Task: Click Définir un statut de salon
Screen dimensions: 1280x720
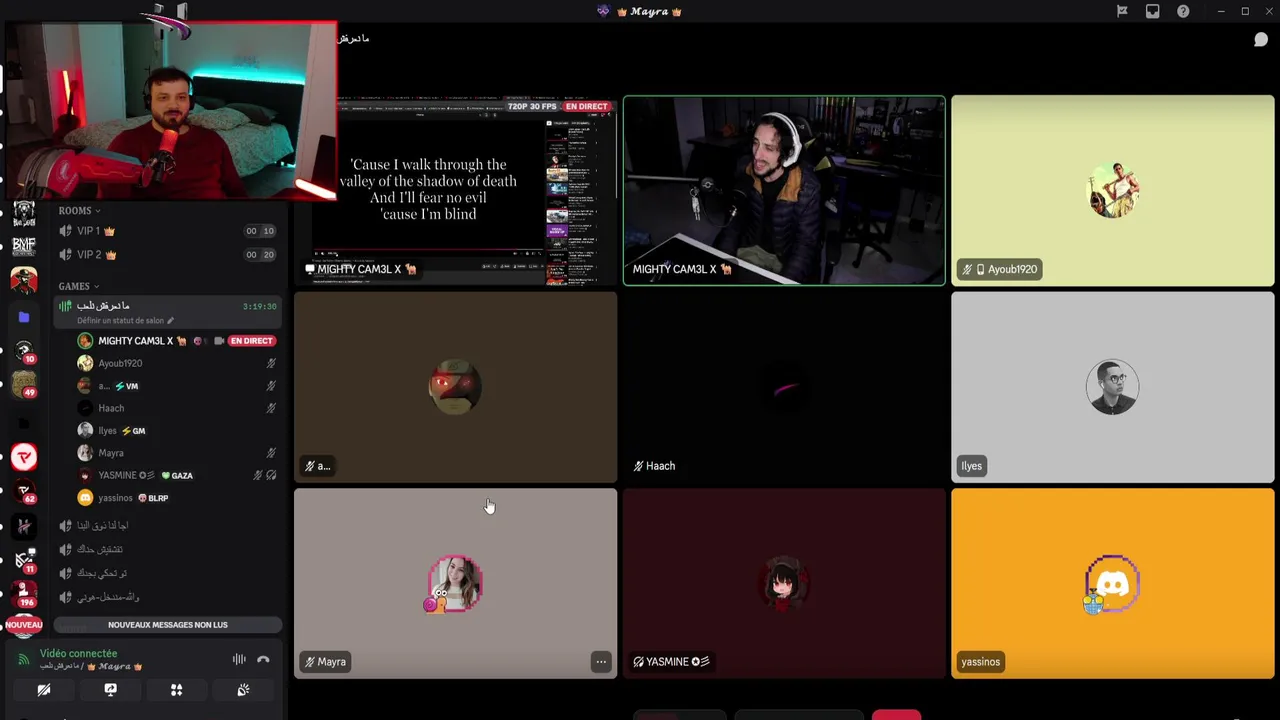Action: pos(120,321)
